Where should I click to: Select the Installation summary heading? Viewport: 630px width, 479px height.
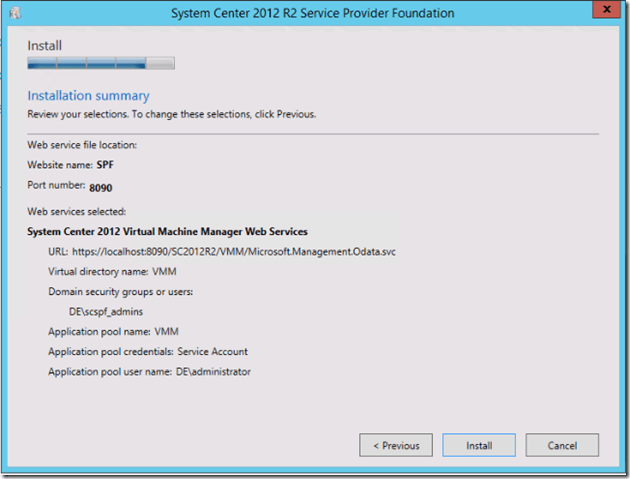[x=88, y=96]
